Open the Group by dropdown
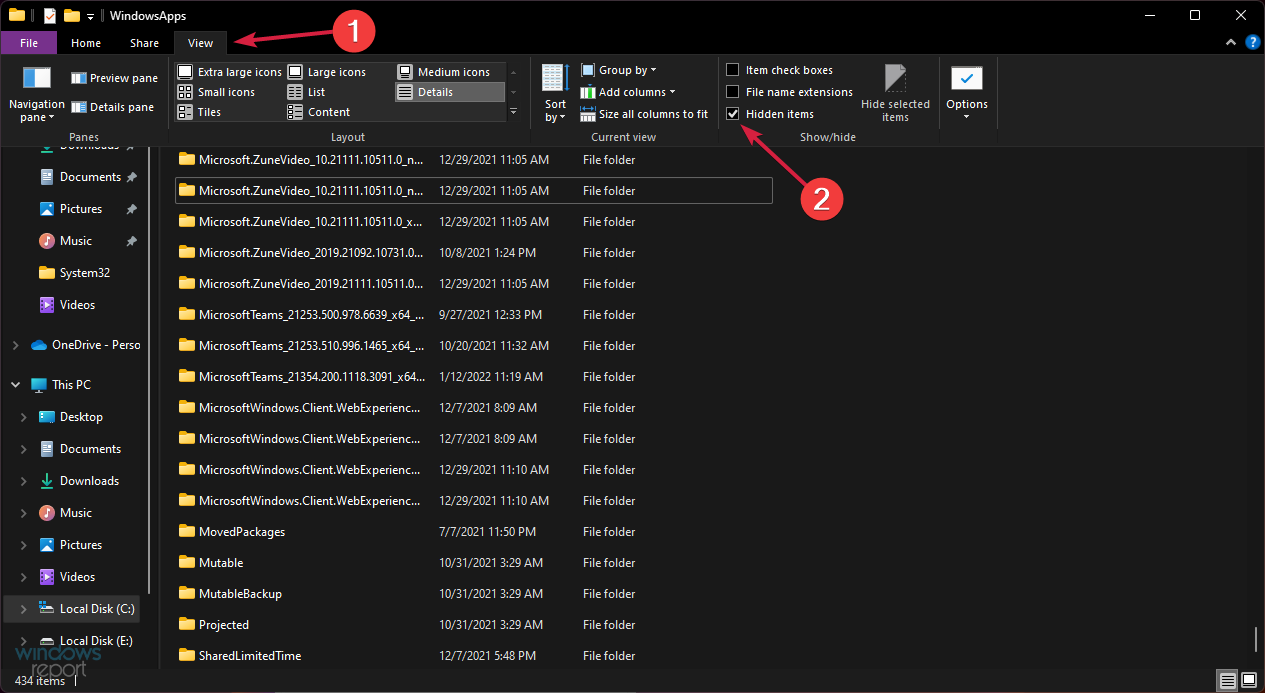This screenshot has width=1265, height=693. coord(618,70)
